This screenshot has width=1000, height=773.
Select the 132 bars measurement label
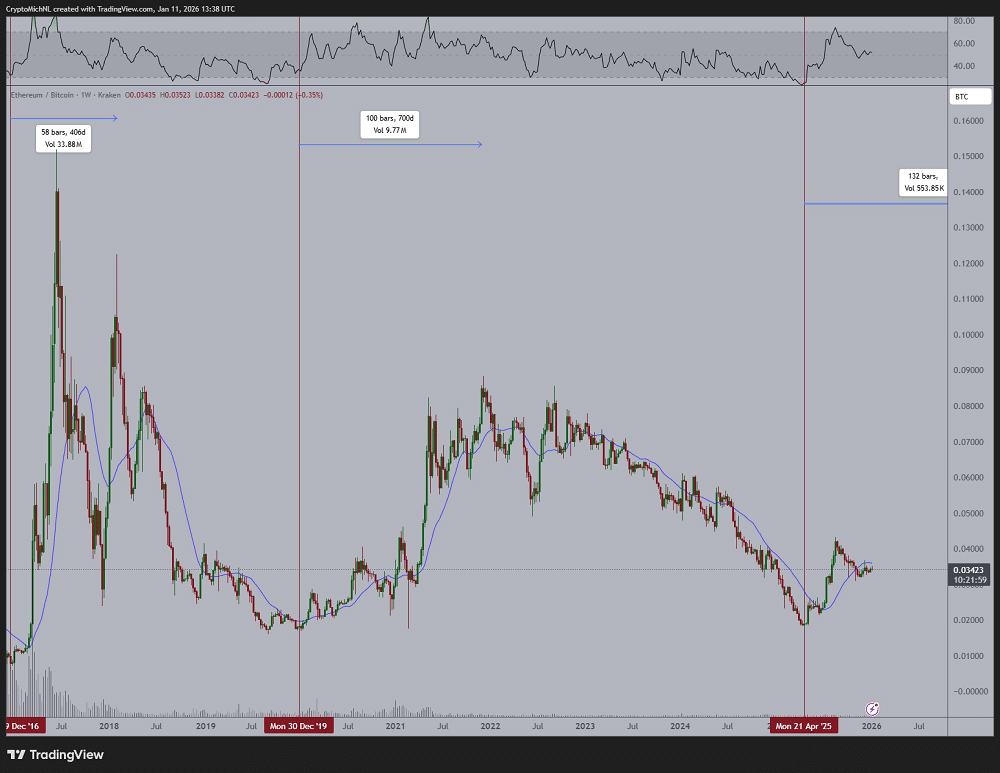coord(922,181)
